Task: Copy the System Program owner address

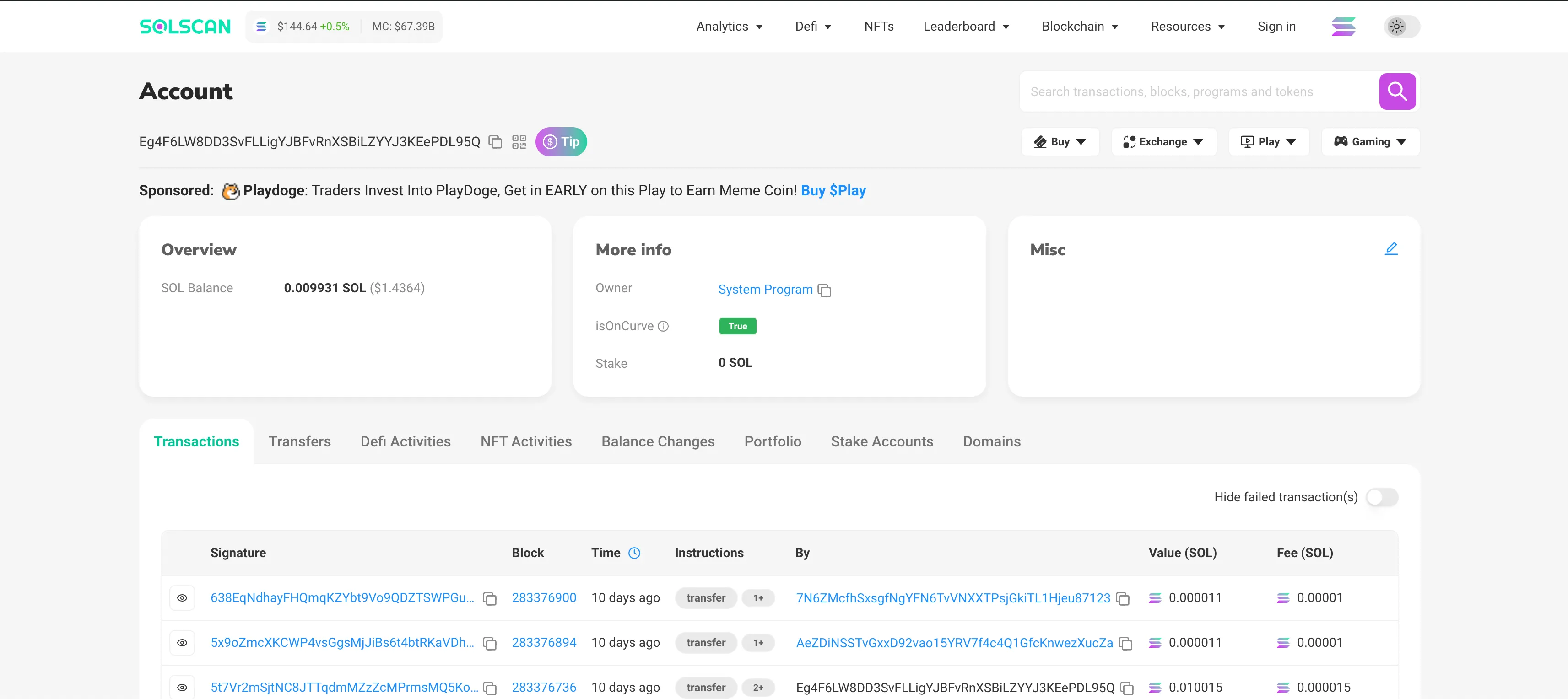Action: click(x=824, y=290)
